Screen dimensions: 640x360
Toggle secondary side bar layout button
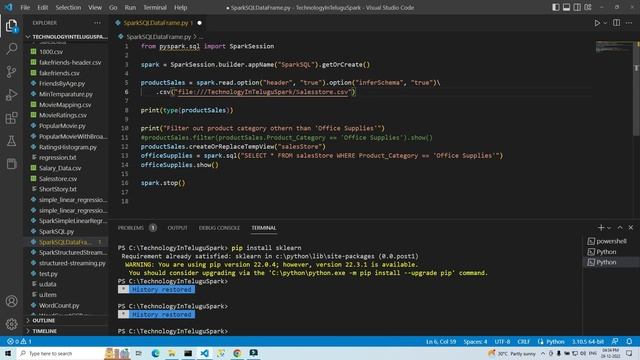[x=577, y=7]
